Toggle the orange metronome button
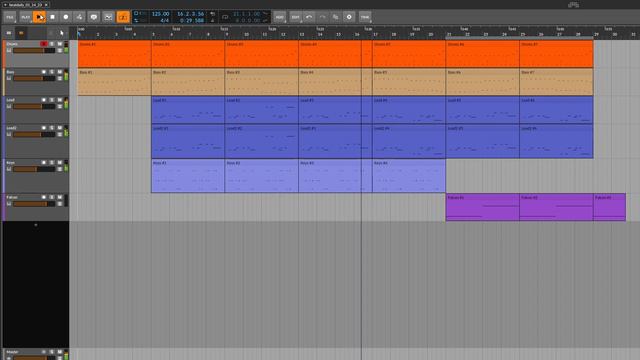This screenshot has width=640, height=360. coord(123,17)
